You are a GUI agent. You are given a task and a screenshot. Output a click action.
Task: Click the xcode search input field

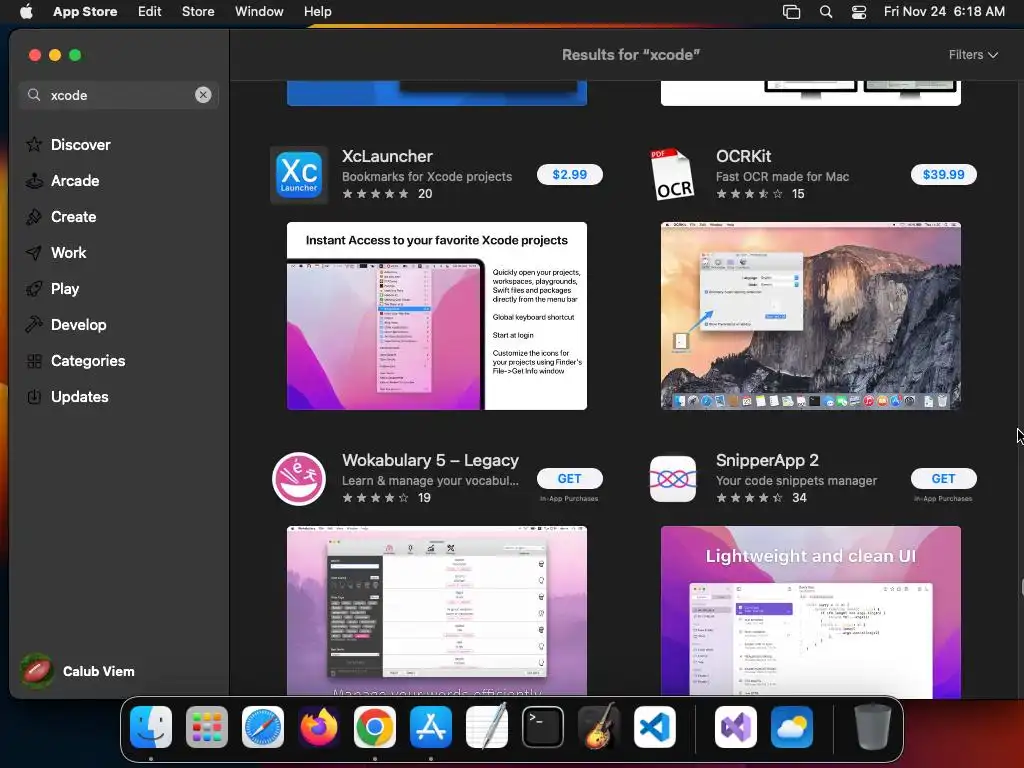[120, 95]
